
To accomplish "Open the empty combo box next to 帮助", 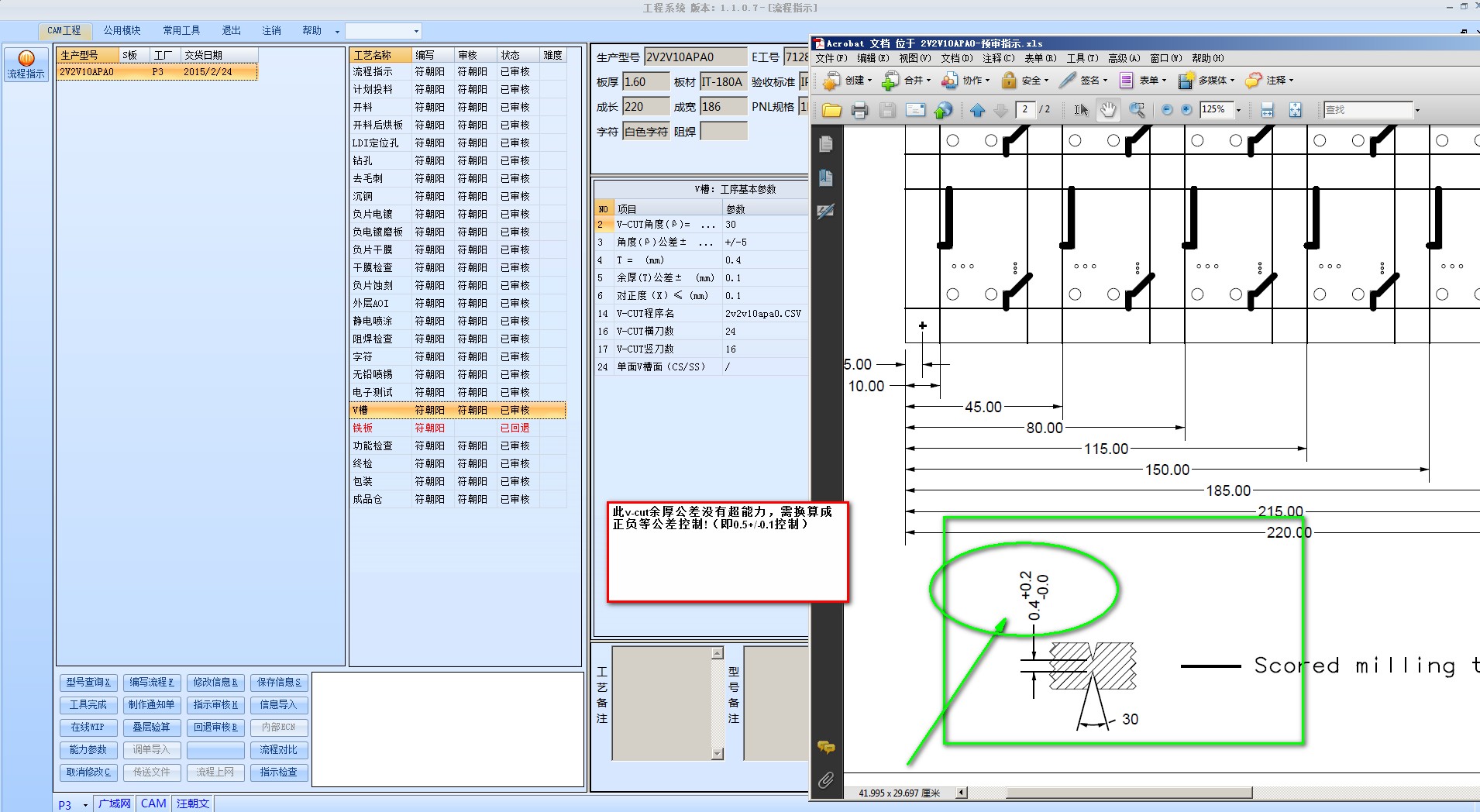I will click(x=383, y=31).
